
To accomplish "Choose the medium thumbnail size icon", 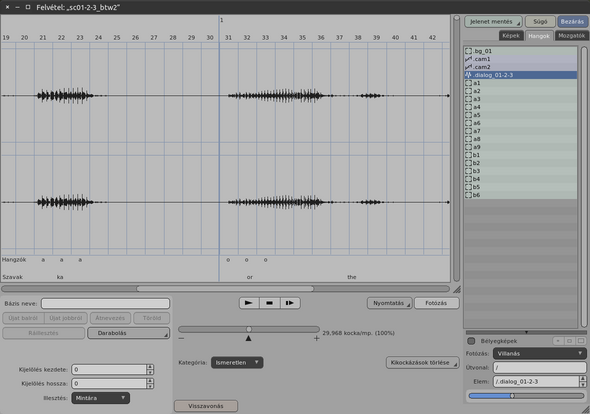I will coord(569,341).
